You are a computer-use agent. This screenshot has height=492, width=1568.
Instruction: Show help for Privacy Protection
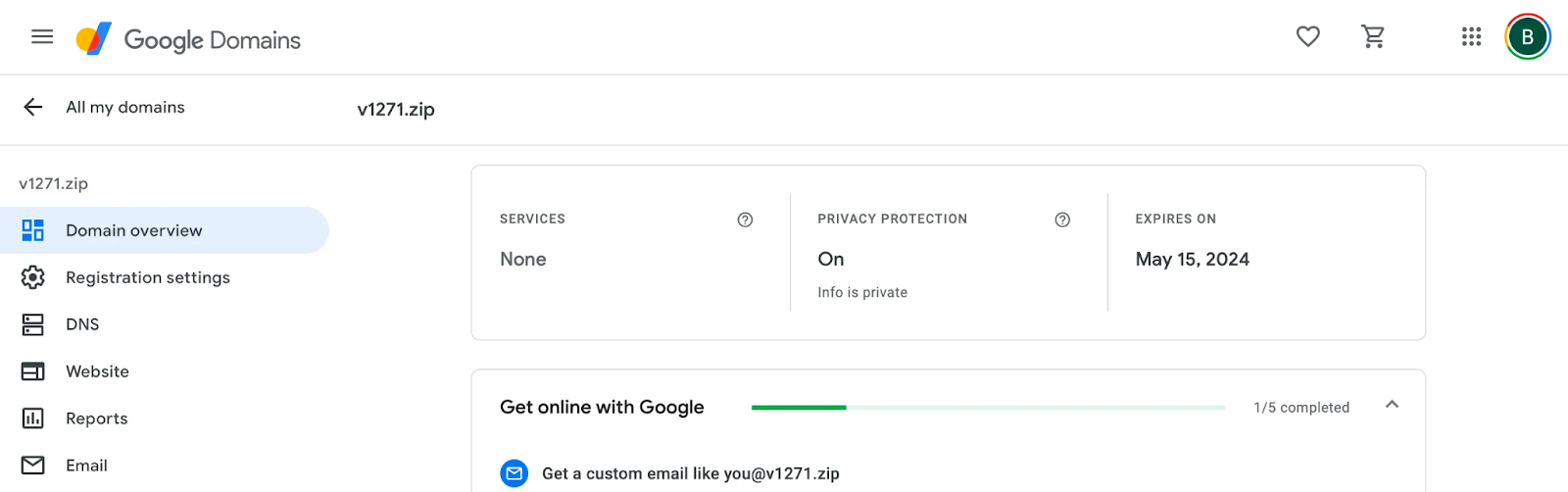point(1062,220)
